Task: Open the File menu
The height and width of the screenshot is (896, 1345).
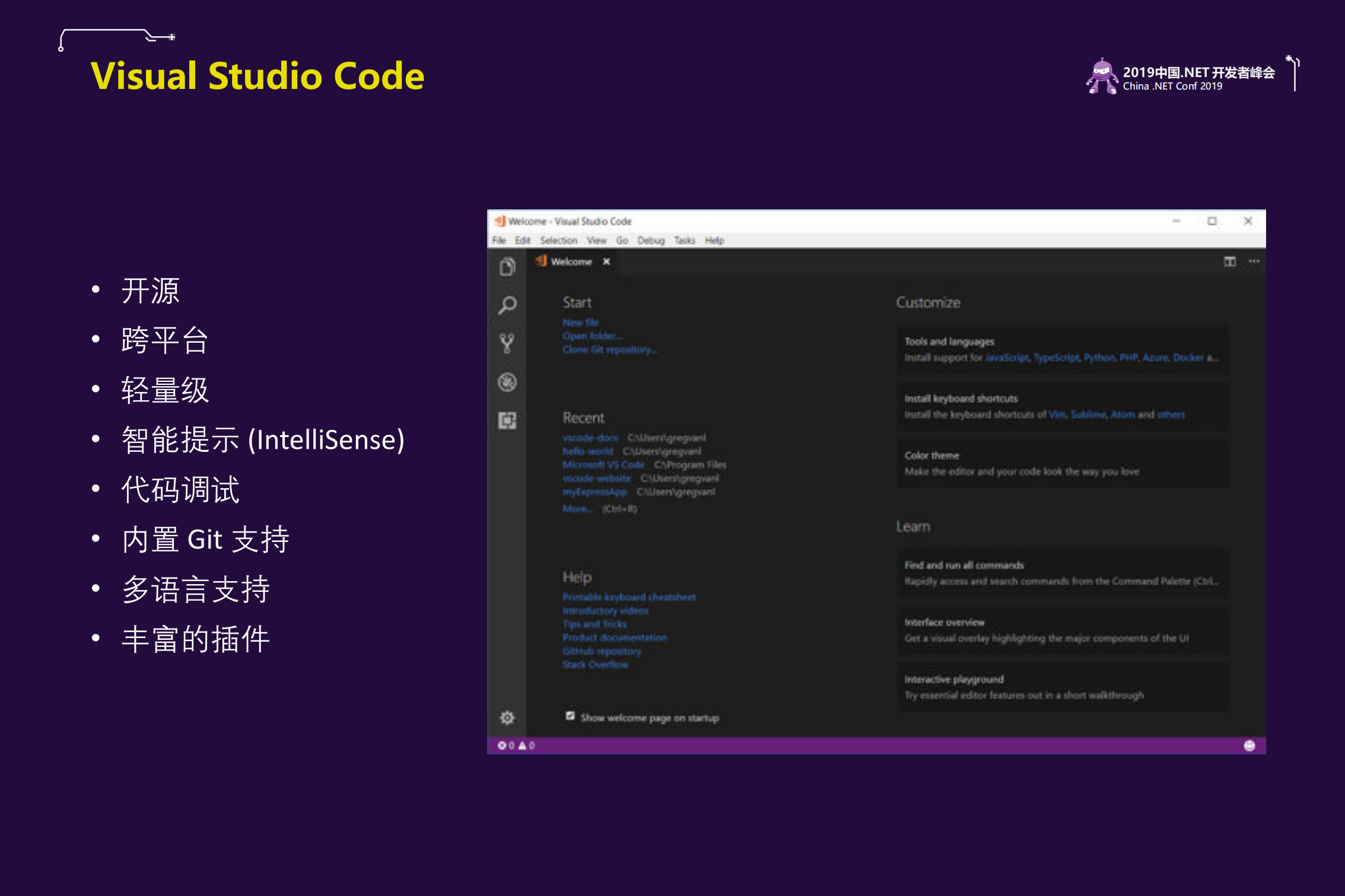Action: coord(498,240)
